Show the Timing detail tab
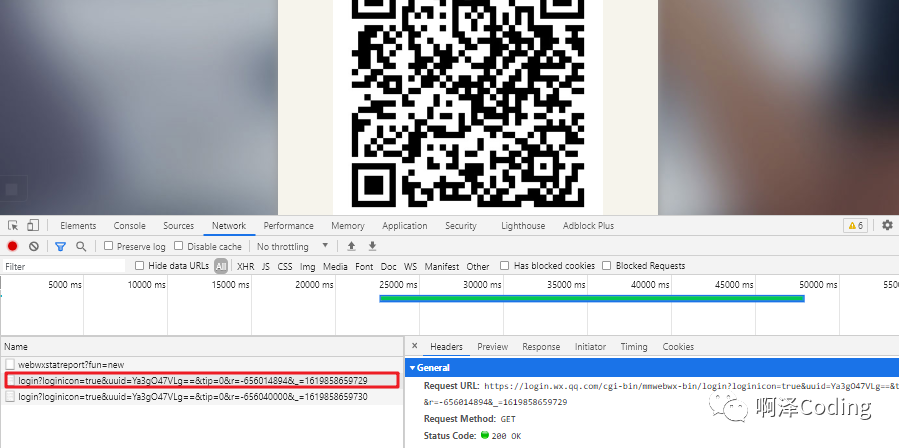The image size is (899, 448). 634,346
